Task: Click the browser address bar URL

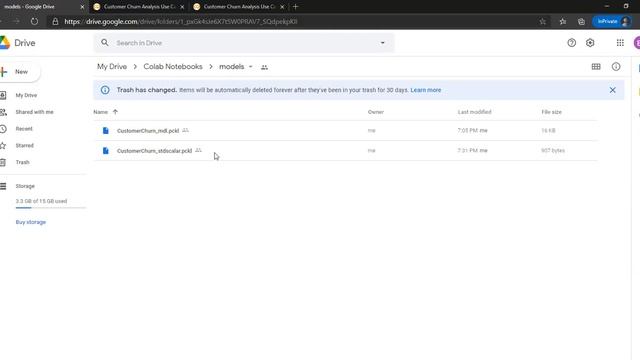Action: pos(181,22)
